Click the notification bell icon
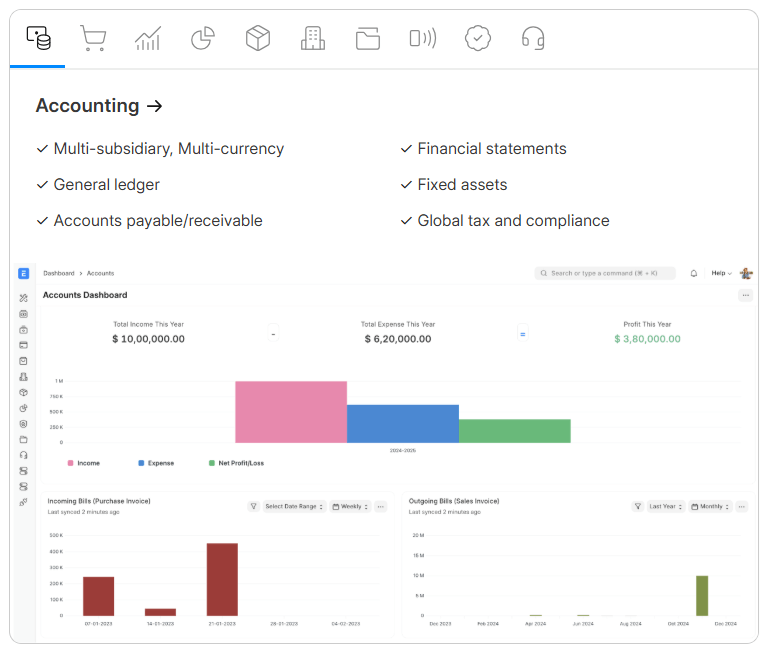 694,273
